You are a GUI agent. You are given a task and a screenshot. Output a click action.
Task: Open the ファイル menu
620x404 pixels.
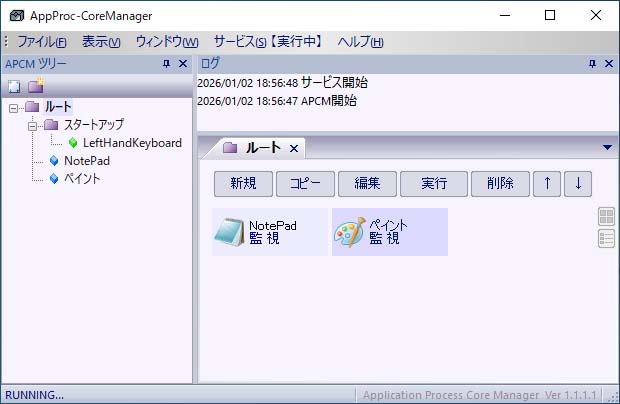[x=41, y=42]
